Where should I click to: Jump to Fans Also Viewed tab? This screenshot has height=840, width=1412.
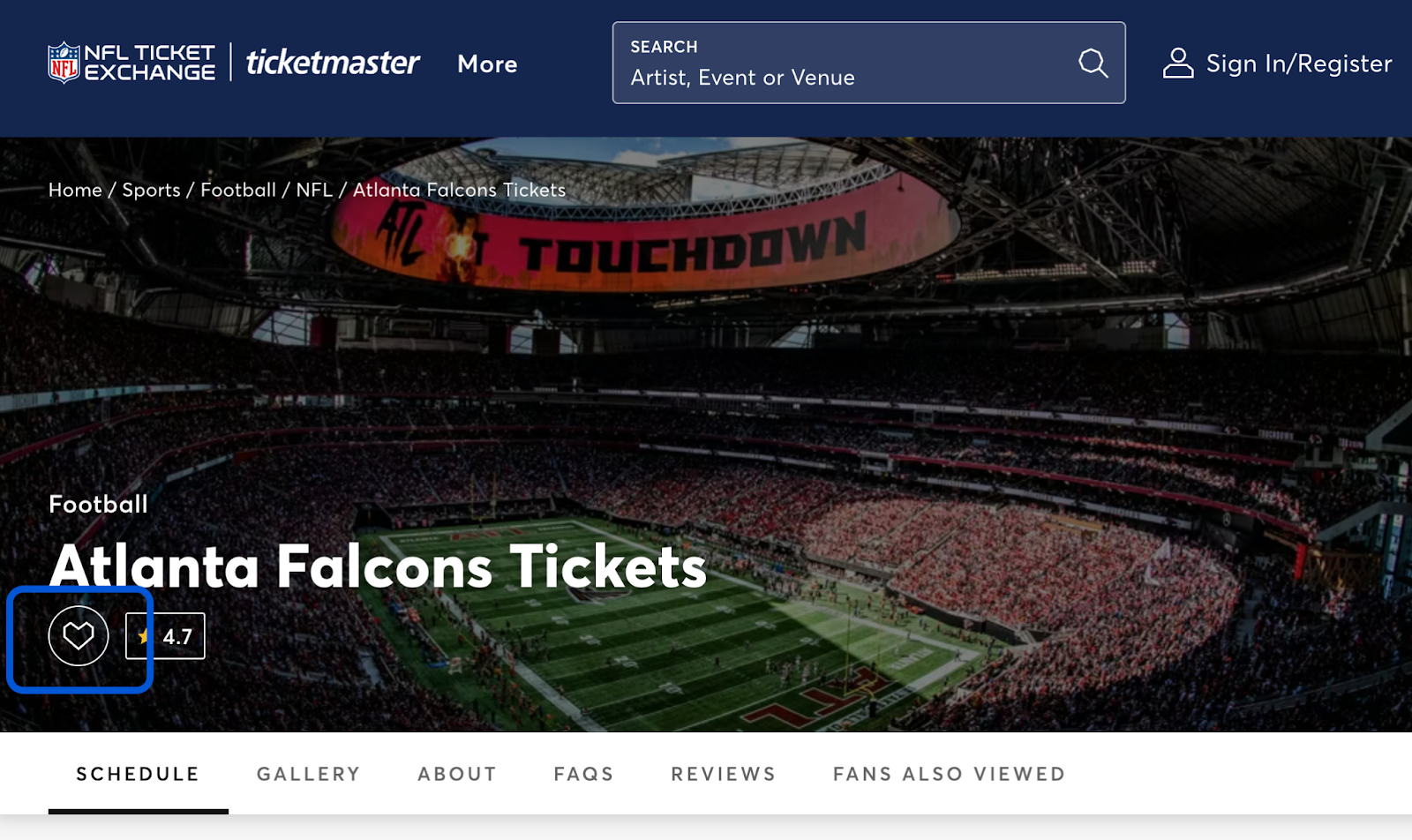coord(949,774)
